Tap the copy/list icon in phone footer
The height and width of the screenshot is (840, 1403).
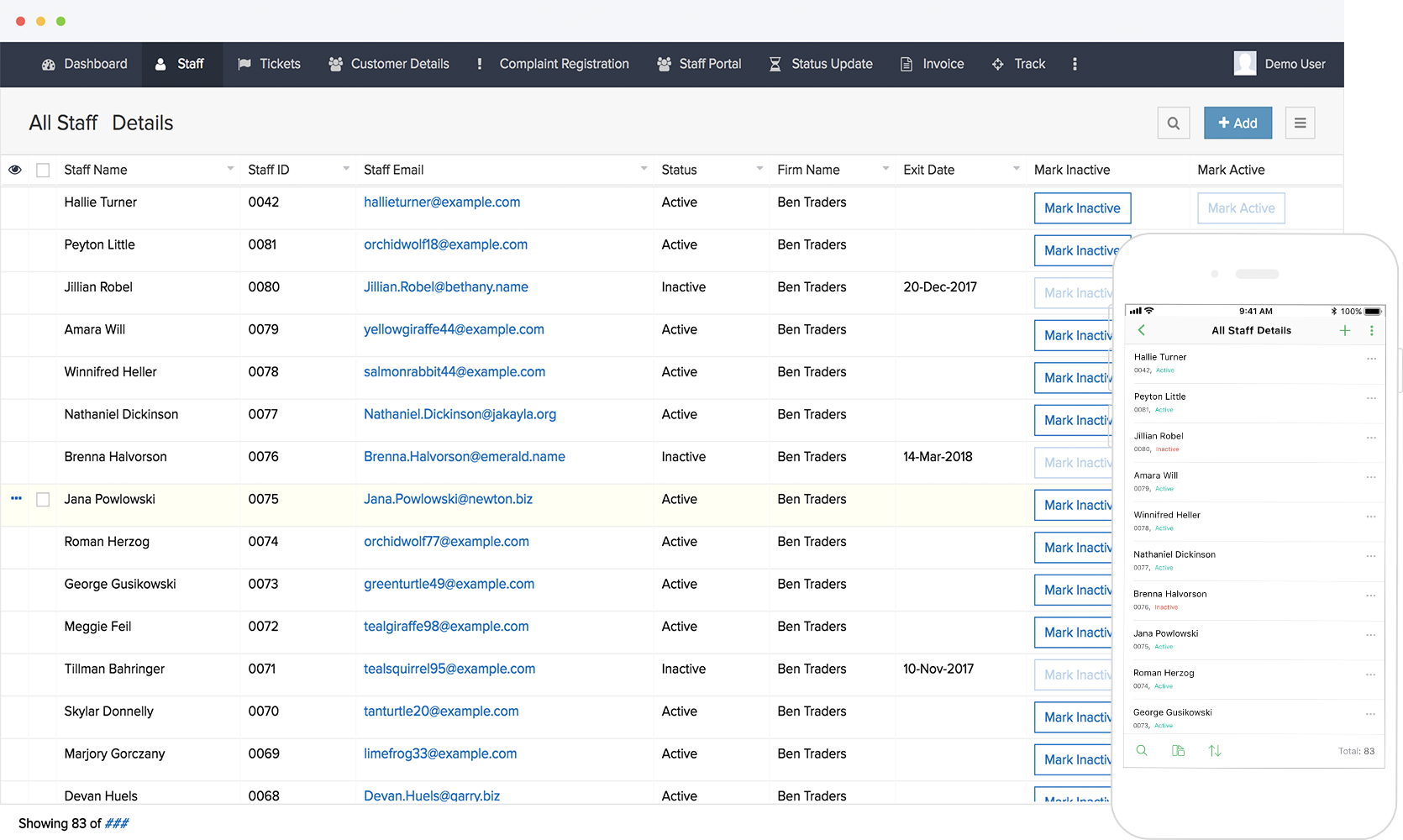pos(1178,750)
